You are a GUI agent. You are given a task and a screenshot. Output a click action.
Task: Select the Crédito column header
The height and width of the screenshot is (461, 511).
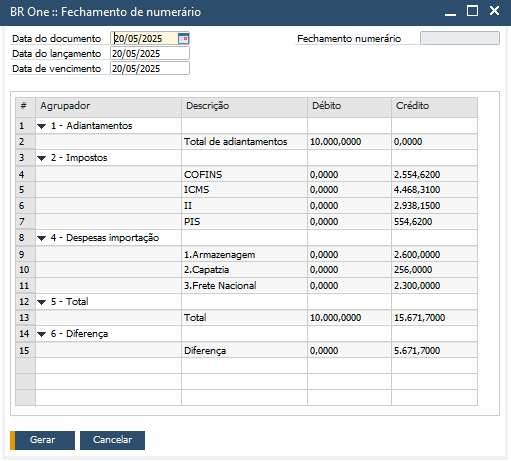point(434,107)
